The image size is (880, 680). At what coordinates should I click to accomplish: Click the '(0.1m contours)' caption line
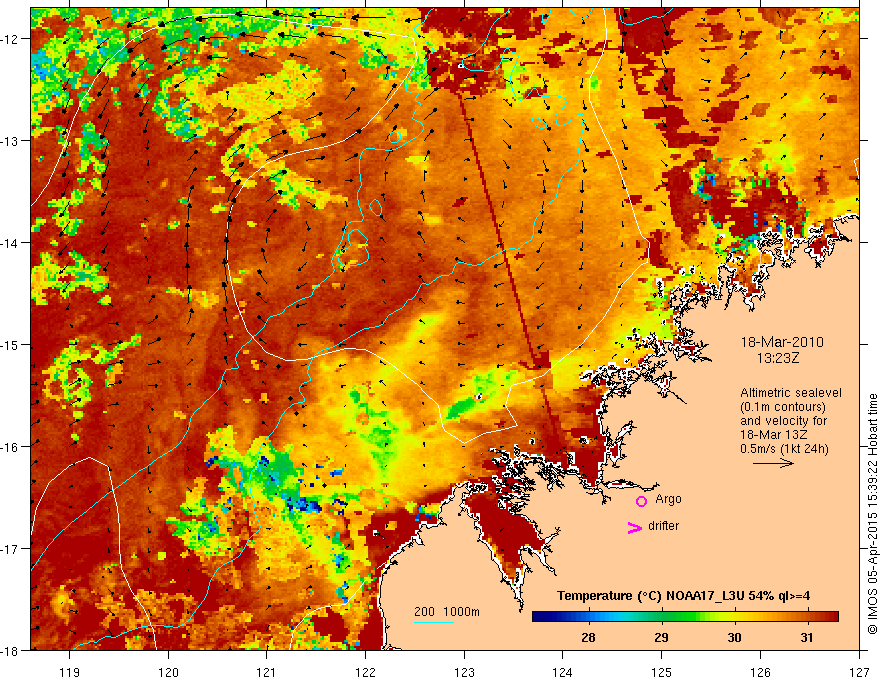coord(783,407)
